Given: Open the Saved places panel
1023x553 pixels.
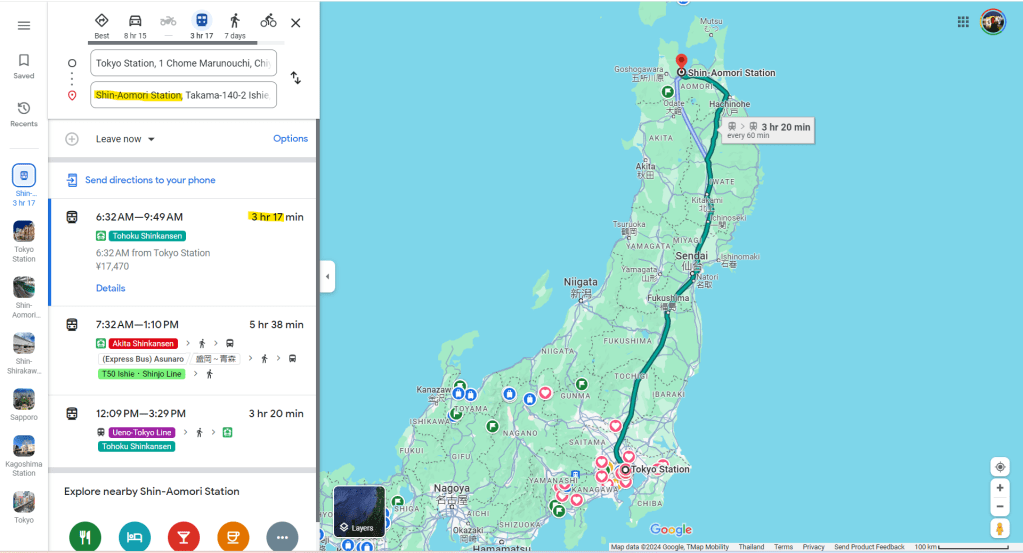Looking at the screenshot, I should coord(24,66).
